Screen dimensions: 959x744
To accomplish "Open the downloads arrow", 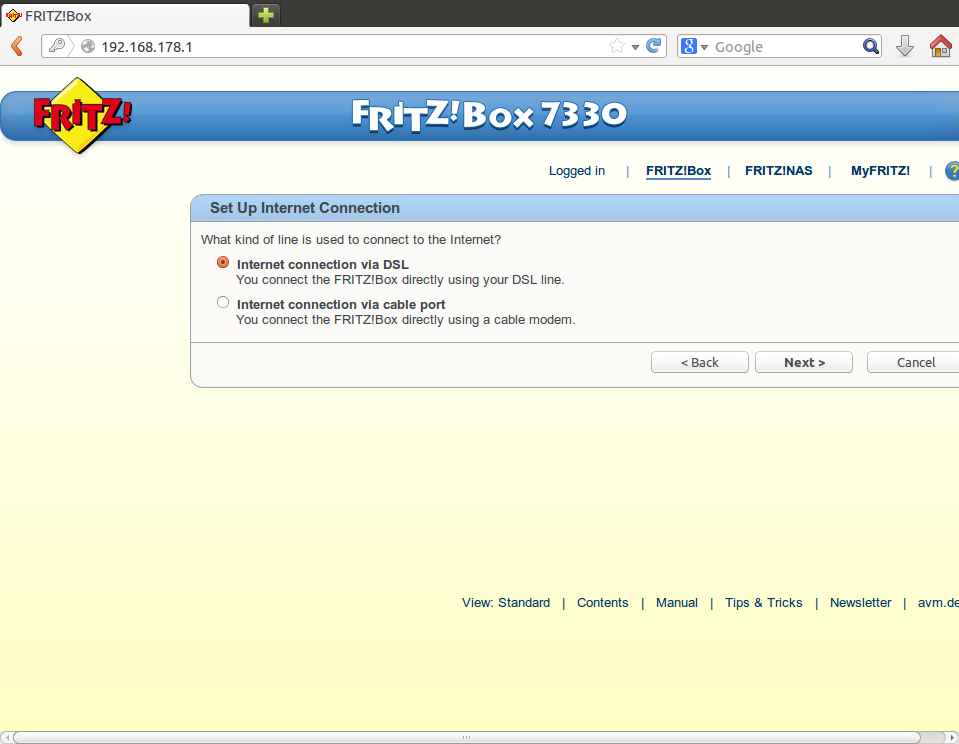I will point(905,46).
